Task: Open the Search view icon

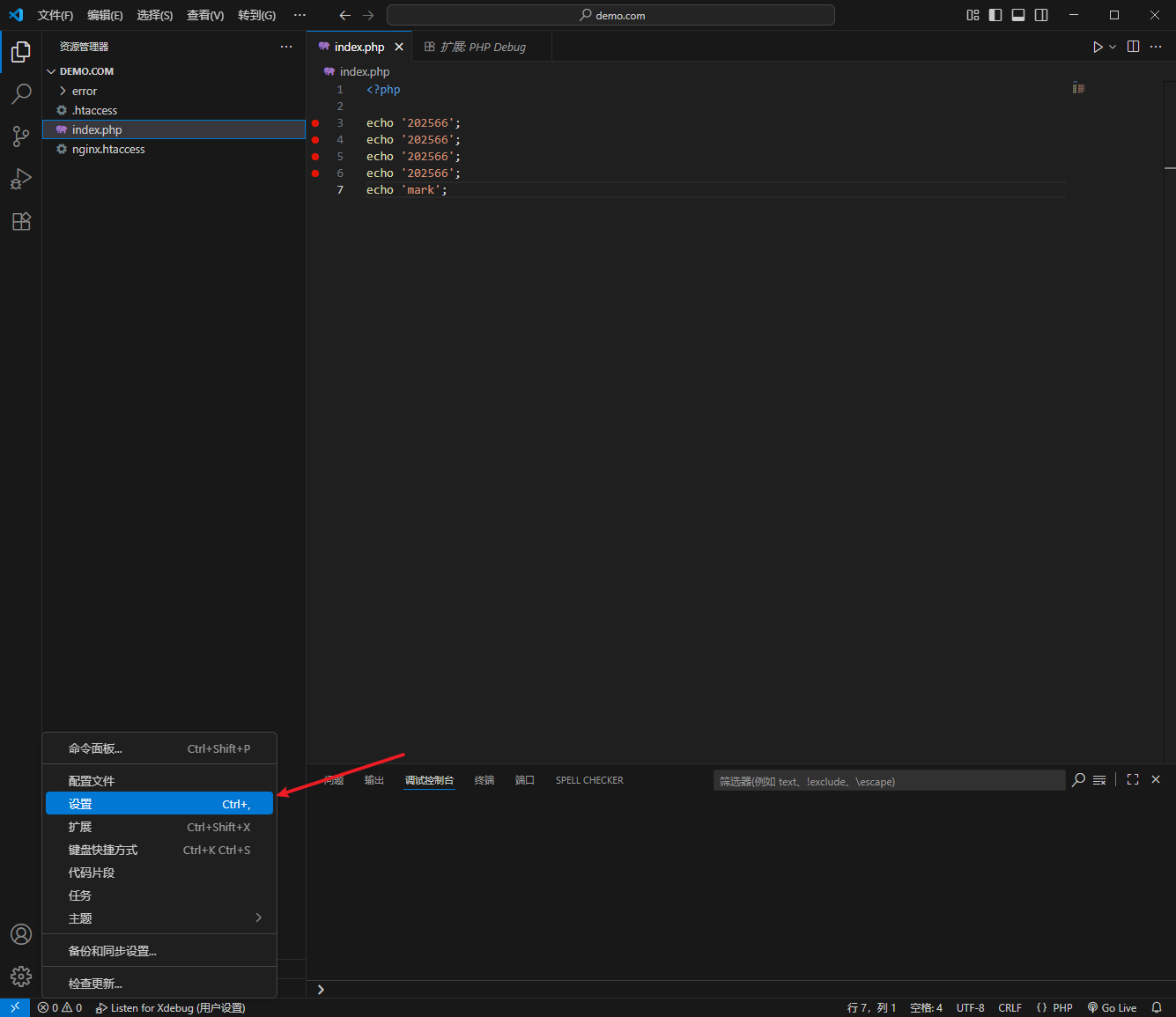Action: tap(20, 94)
